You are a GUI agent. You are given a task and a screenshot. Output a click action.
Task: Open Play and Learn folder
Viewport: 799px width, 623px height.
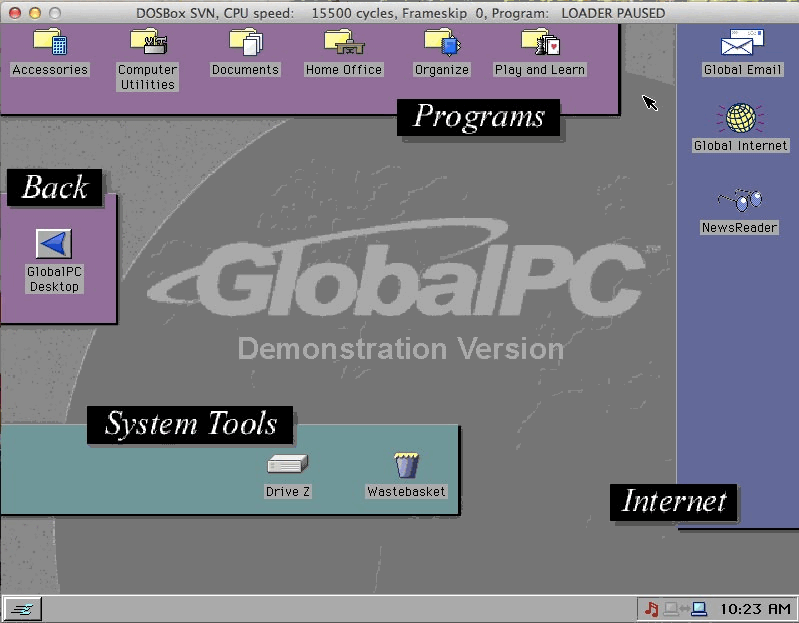pos(540,43)
